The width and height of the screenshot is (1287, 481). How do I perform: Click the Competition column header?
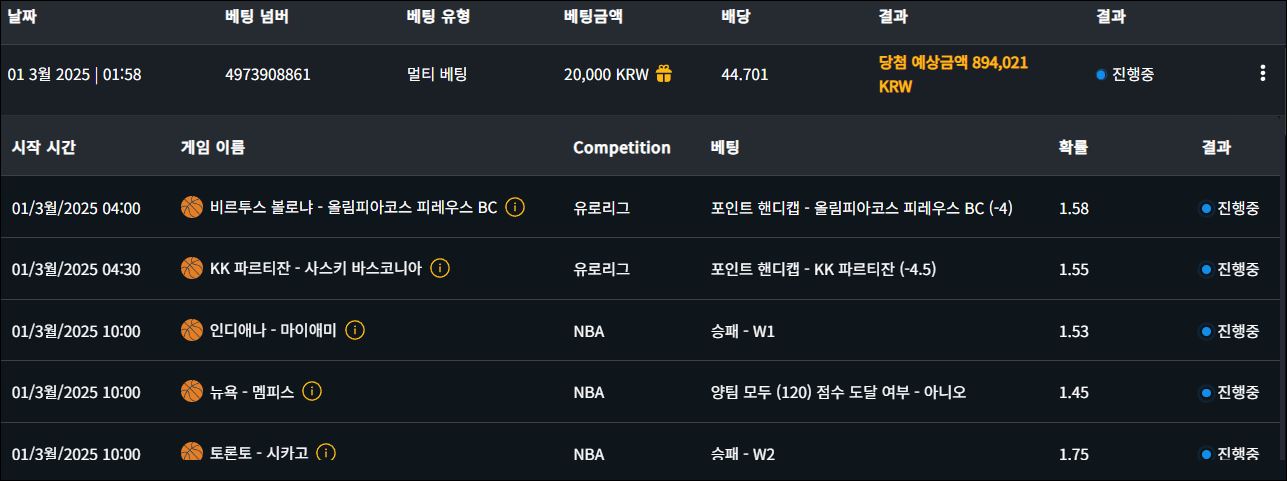(x=621, y=147)
